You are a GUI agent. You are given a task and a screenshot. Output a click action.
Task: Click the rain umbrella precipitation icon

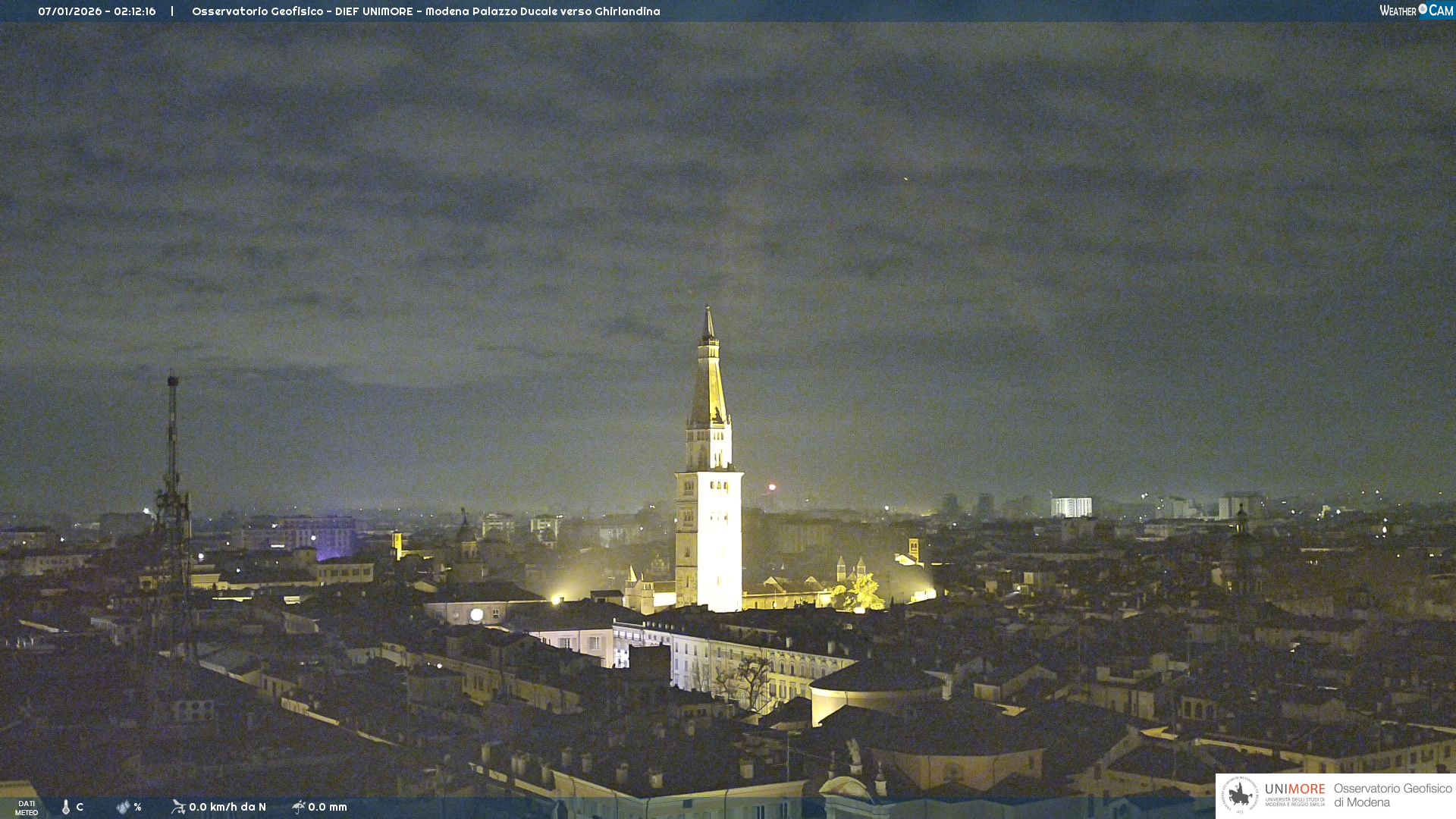298,807
